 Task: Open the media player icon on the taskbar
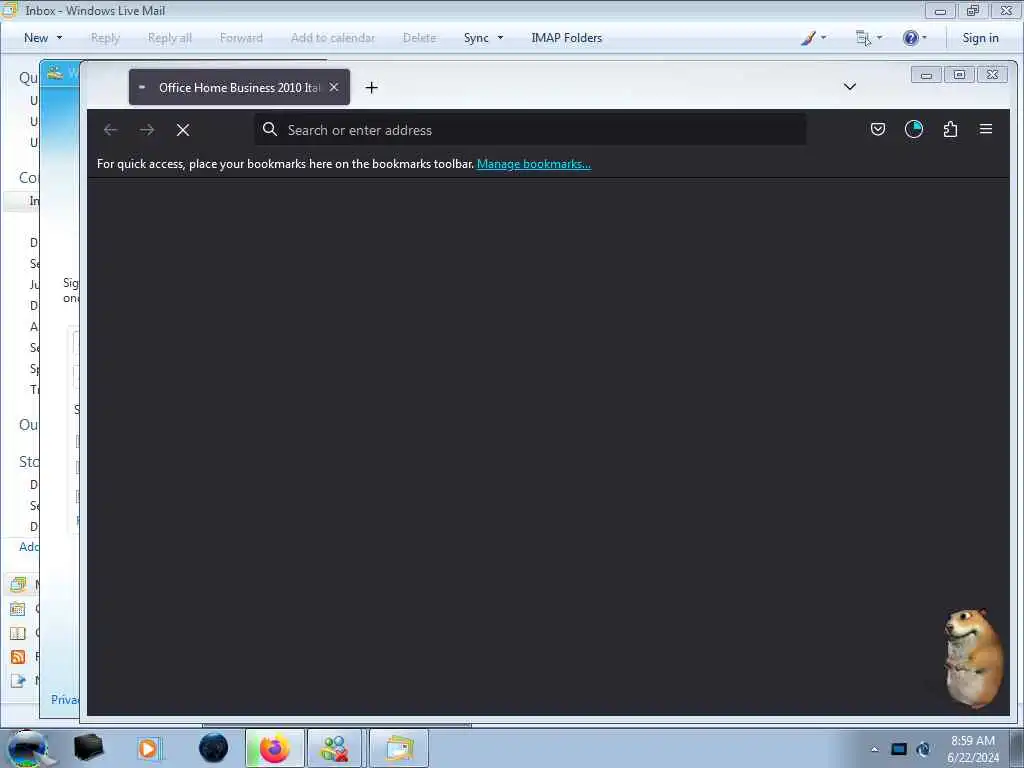[150, 748]
